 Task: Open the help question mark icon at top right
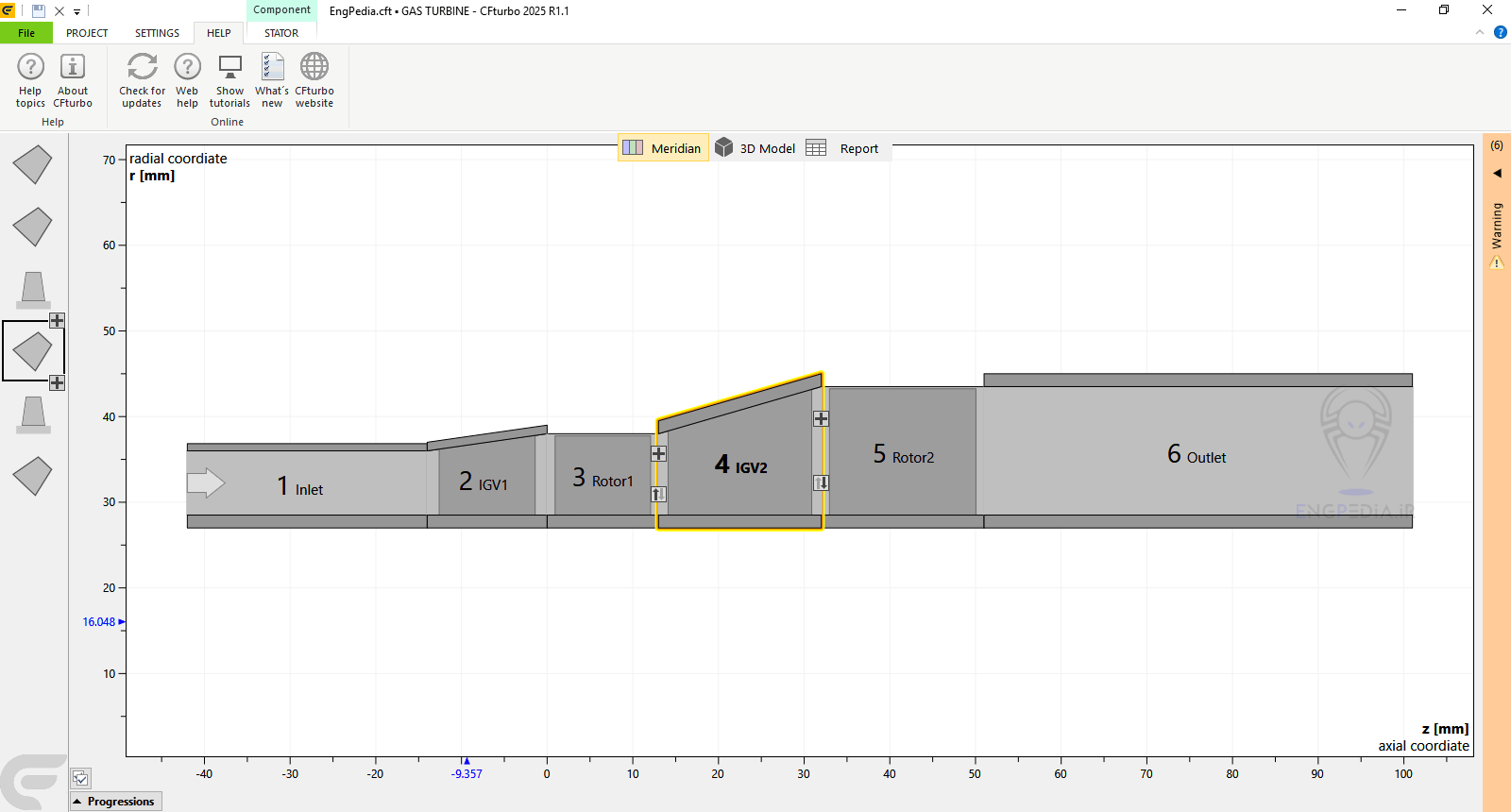click(x=1501, y=32)
